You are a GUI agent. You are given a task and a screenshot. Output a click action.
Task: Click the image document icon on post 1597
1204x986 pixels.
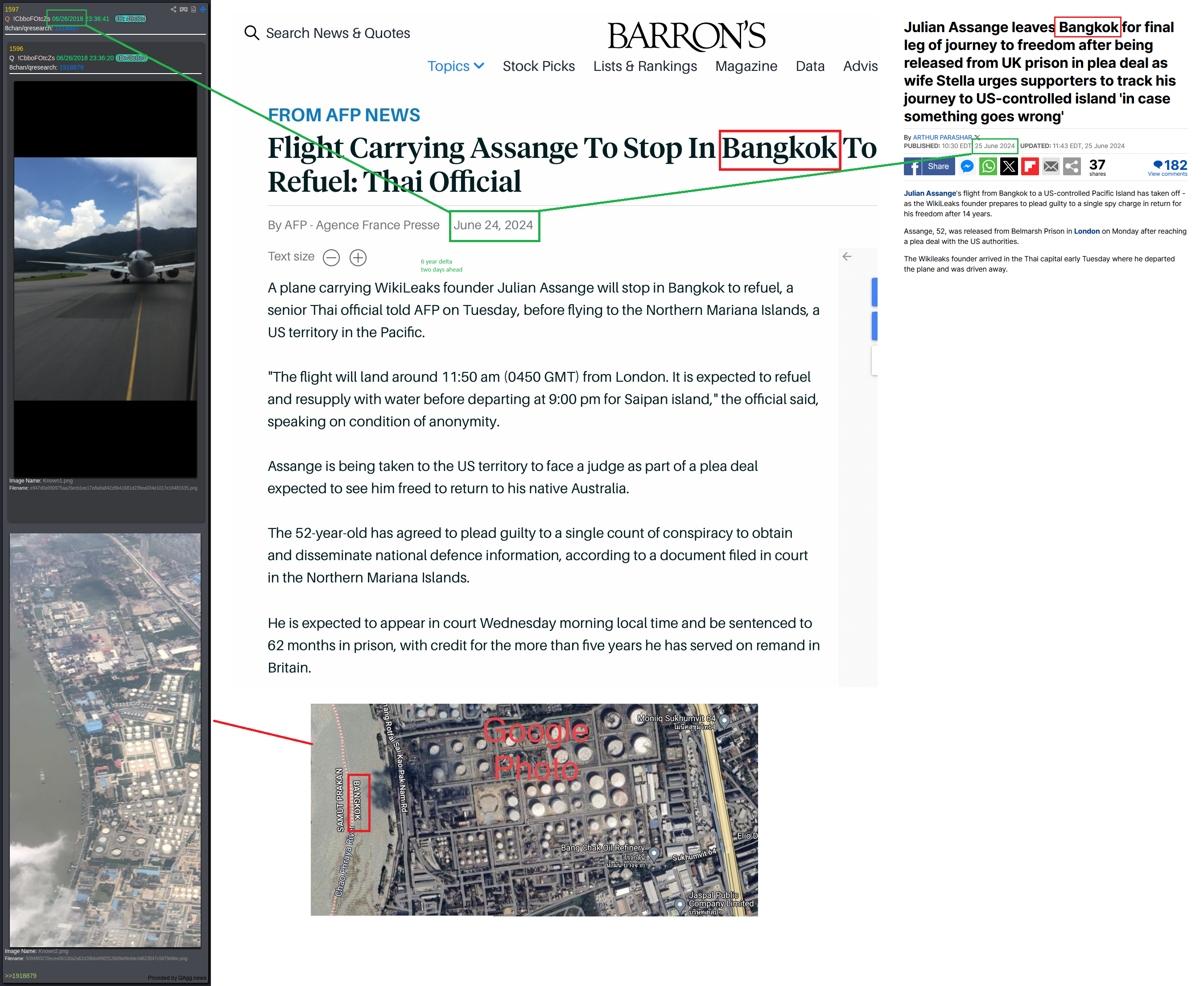pos(194,9)
